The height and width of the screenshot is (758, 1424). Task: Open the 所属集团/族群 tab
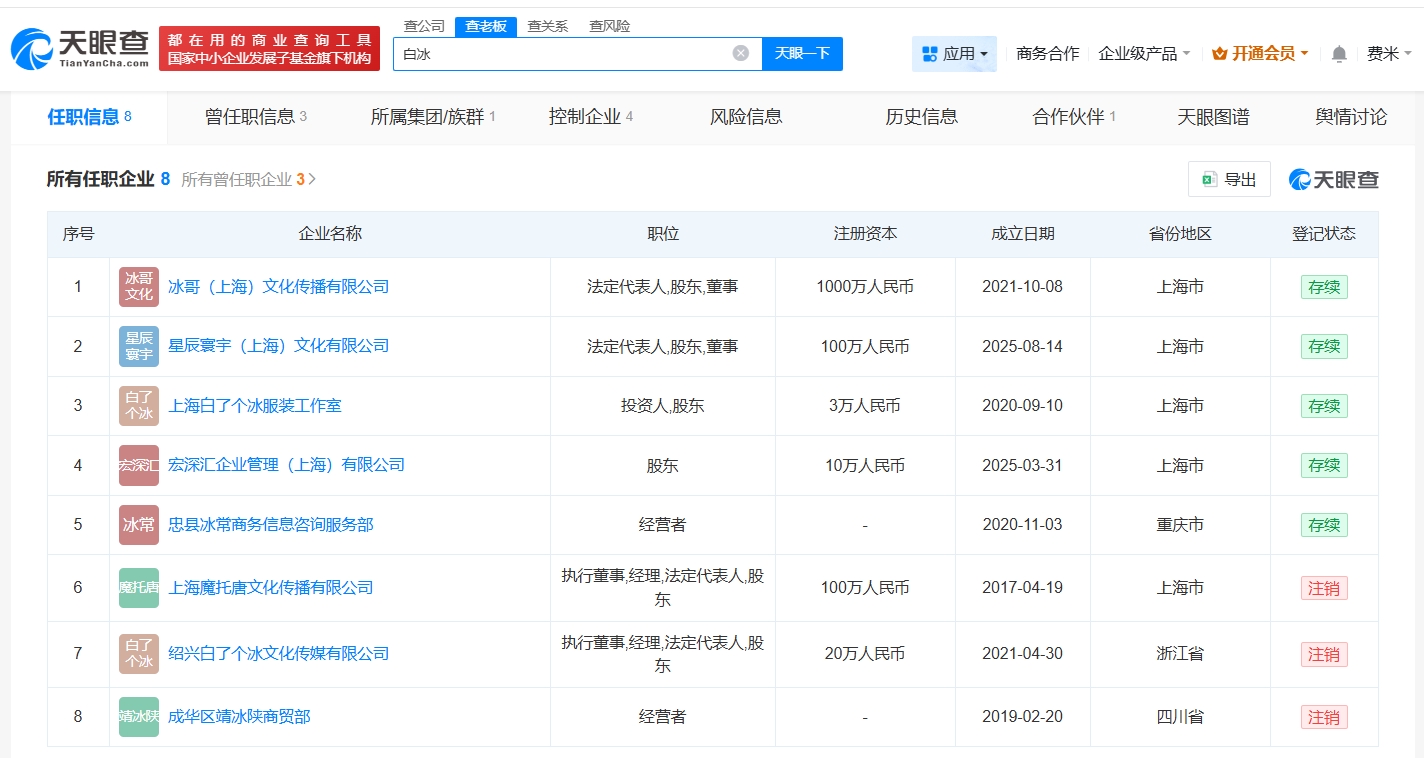(x=433, y=117)
